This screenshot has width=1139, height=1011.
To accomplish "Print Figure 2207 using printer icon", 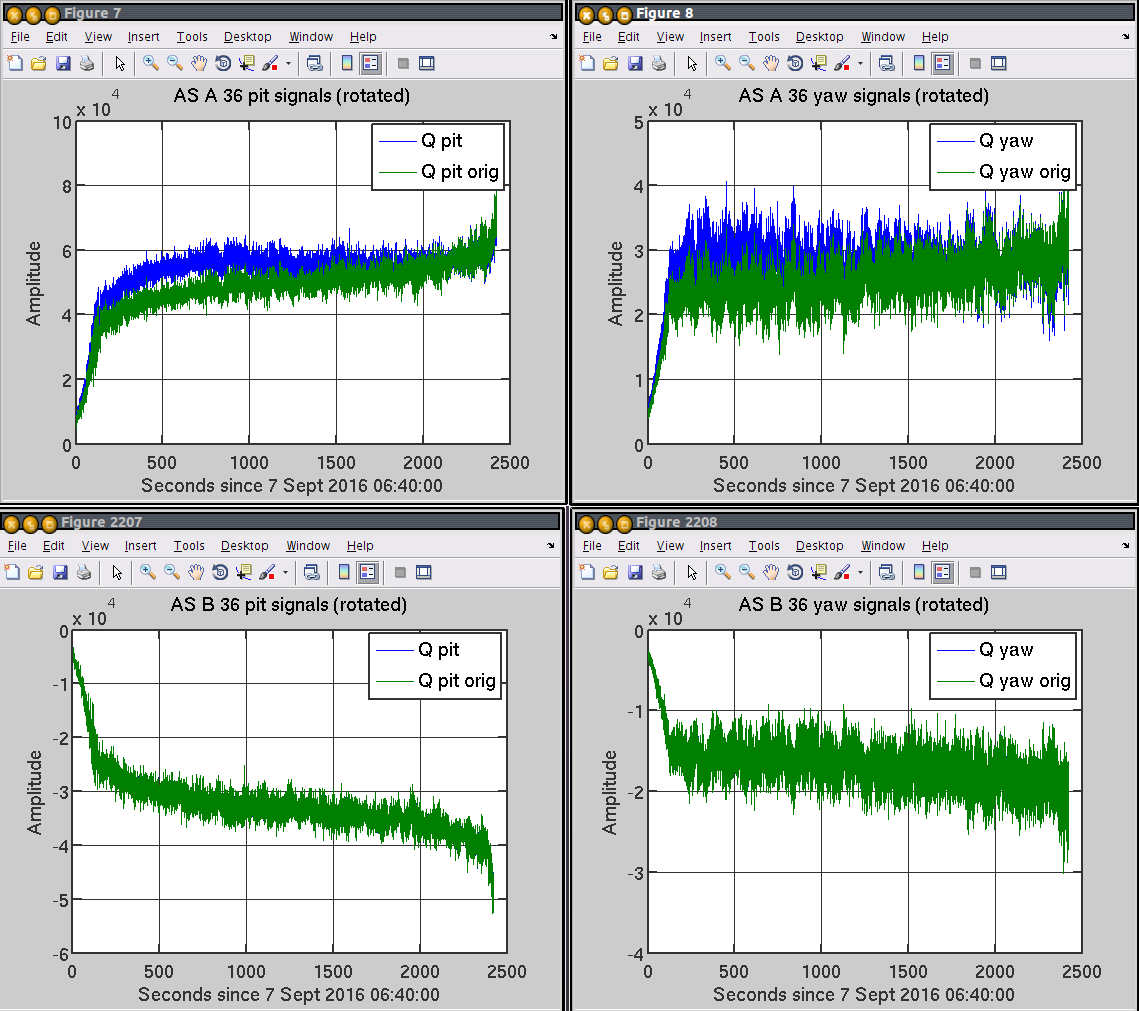I will tap(84, 573).
